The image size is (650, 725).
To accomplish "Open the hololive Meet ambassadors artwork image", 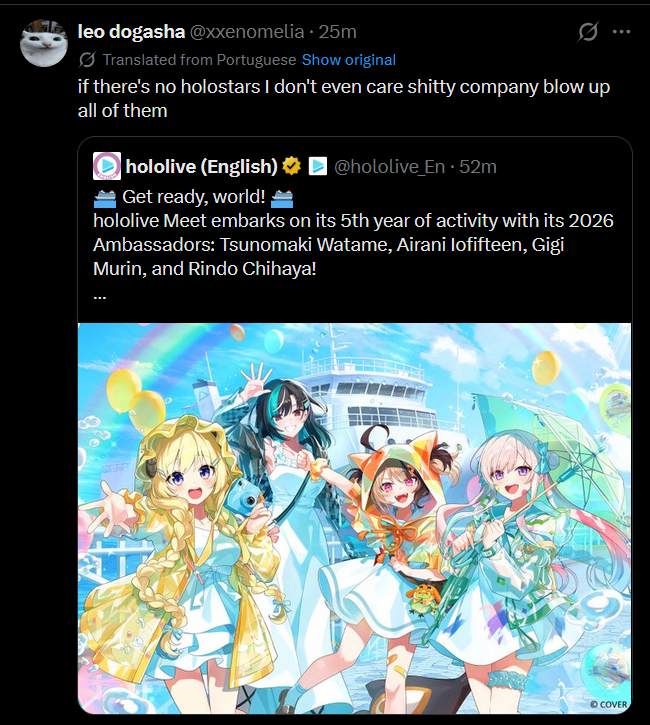I will [x=355, y=518].
